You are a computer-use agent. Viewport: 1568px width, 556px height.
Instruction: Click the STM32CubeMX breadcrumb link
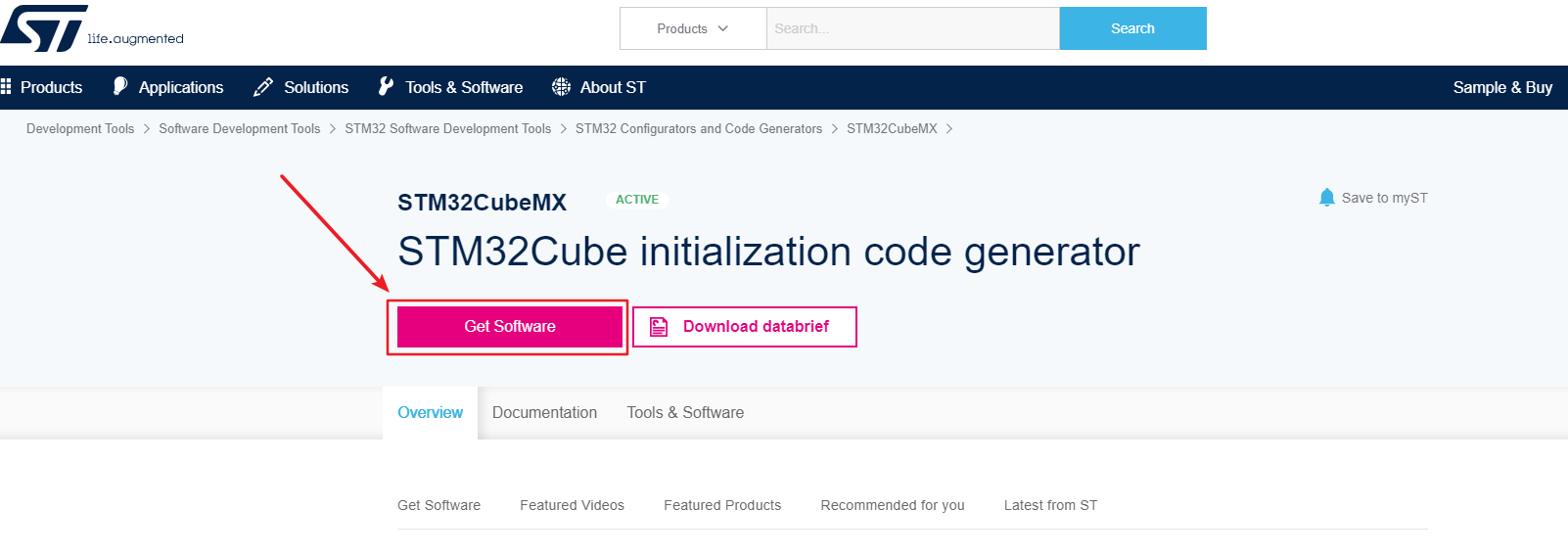(892, 129)
